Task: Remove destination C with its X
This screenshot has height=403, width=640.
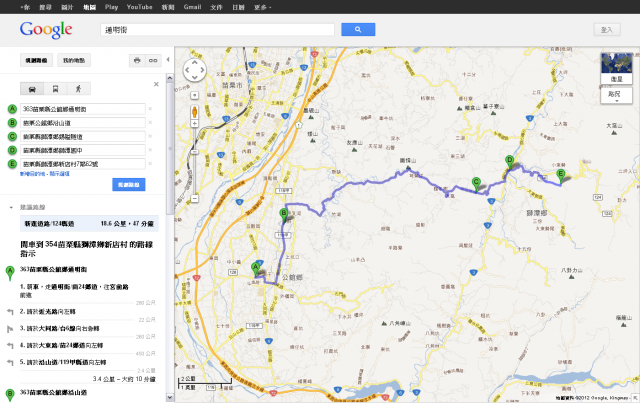Action: tap(150, 136)
